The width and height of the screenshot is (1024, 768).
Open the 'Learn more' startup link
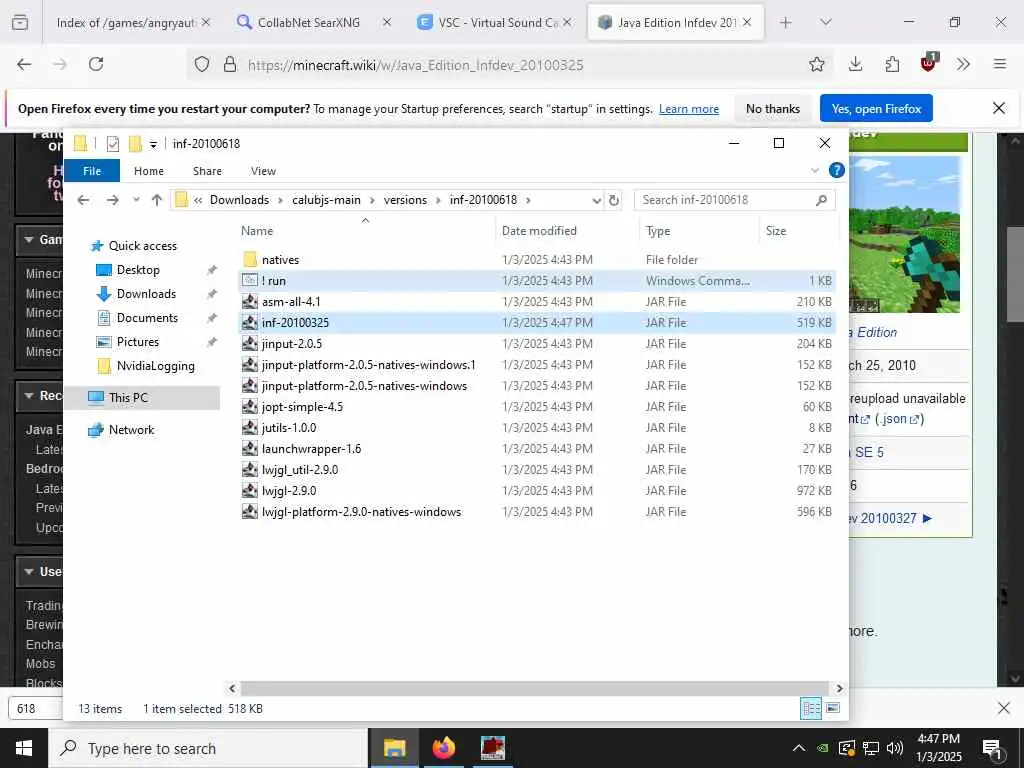click(688, 109)
